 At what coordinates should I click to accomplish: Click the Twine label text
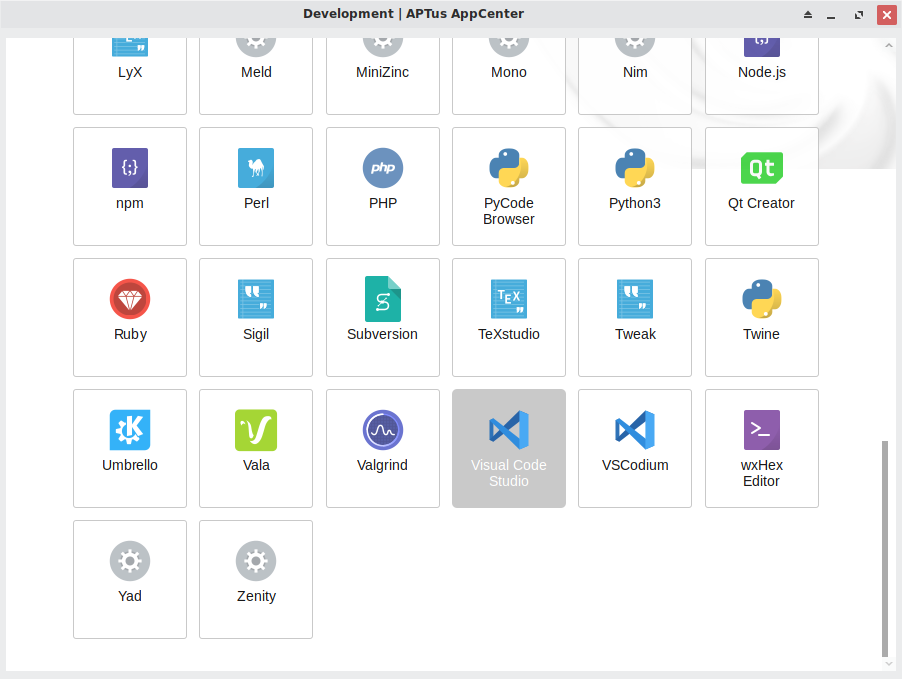pyautogui.click(x=762, y=334)
